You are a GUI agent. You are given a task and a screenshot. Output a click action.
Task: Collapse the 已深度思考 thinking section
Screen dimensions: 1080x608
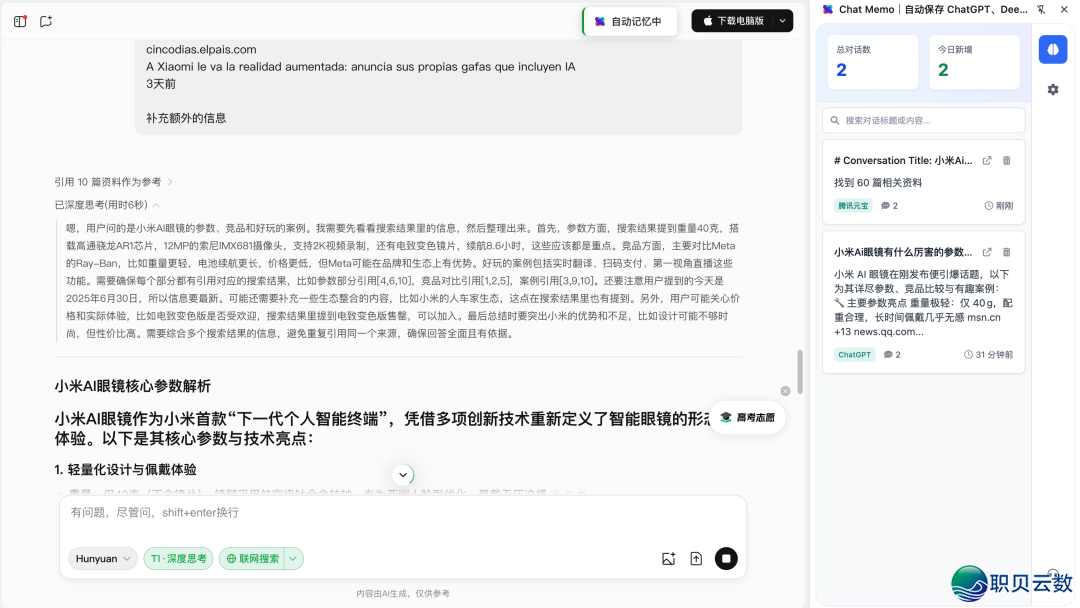click(x=107, y=205)
